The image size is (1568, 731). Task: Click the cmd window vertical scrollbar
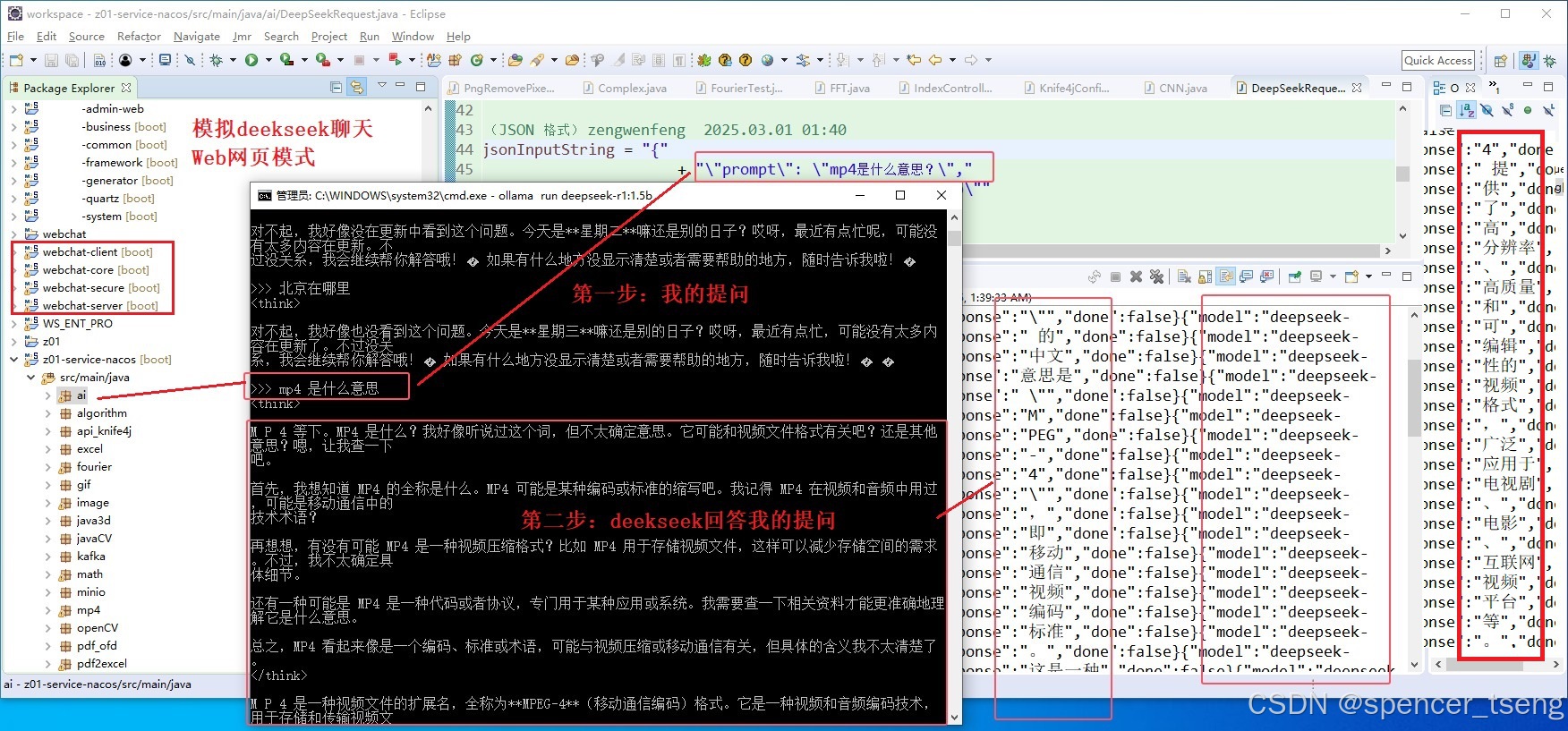pyautogui.click(x=954, y=465)
